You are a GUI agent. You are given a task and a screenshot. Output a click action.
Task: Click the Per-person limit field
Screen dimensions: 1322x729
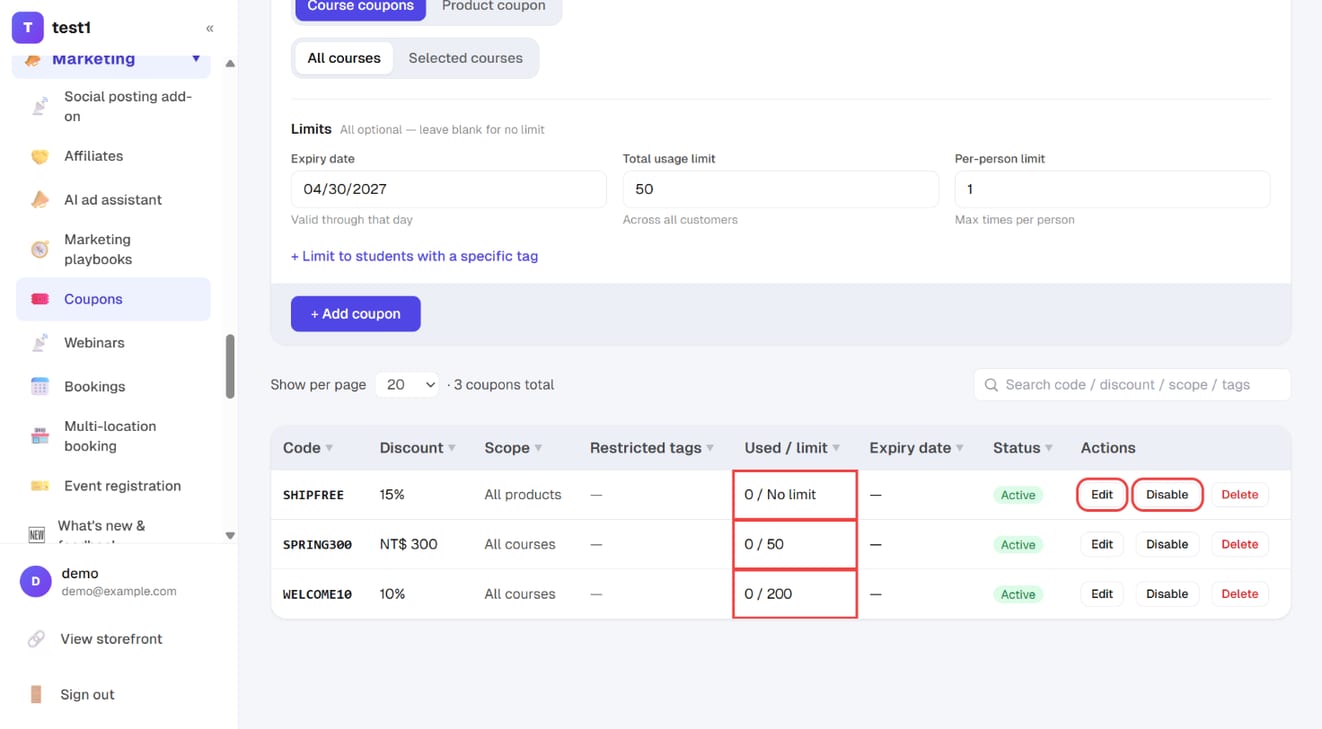coord(1113,189)
